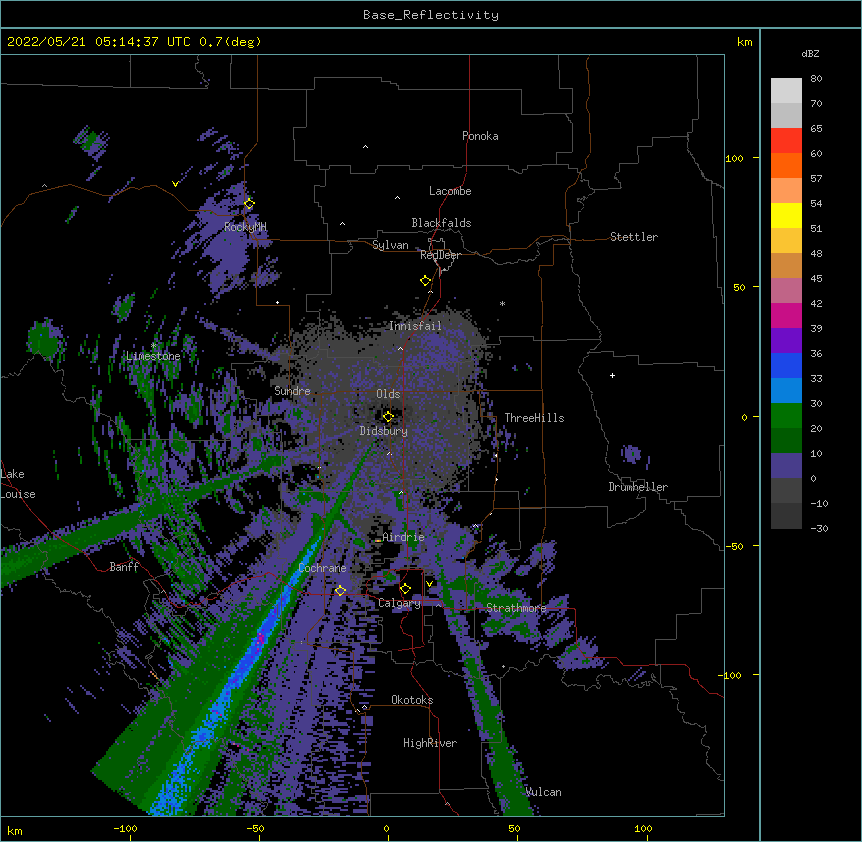Click the white caret marker below Ponoka
The height and width of the screenshot is (842, 862).
pyautogui.click(x=366, y=147)
